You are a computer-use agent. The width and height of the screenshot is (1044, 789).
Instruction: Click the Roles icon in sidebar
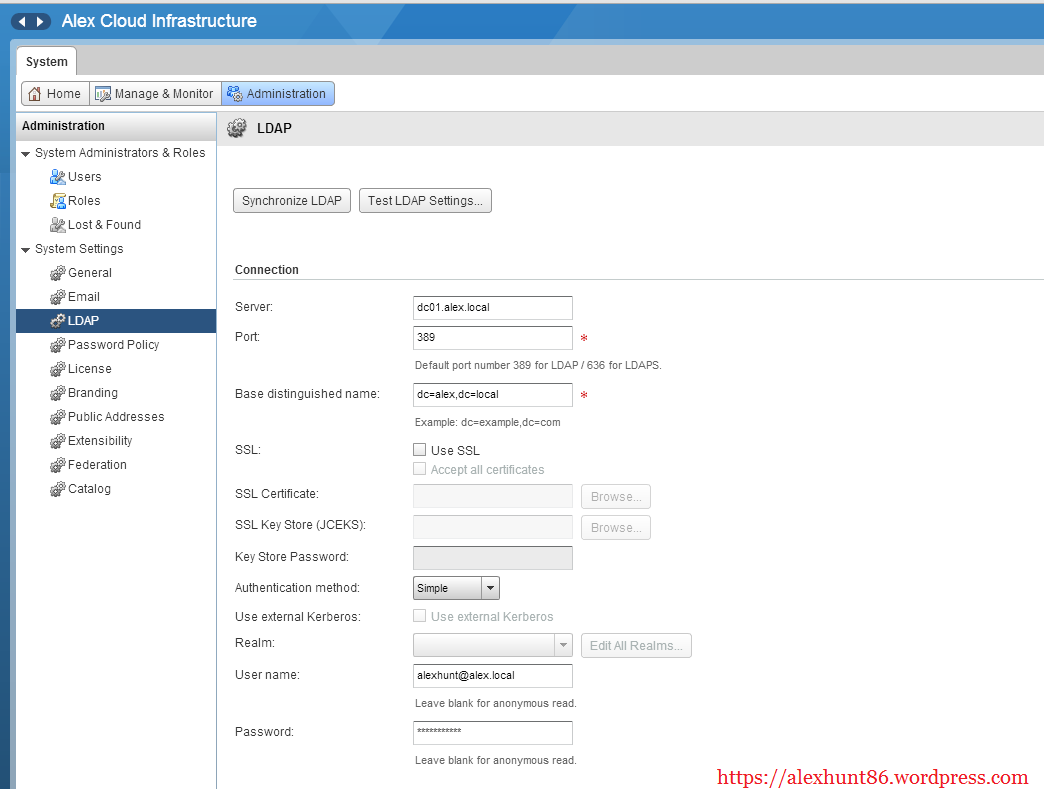tap(58, 201)
